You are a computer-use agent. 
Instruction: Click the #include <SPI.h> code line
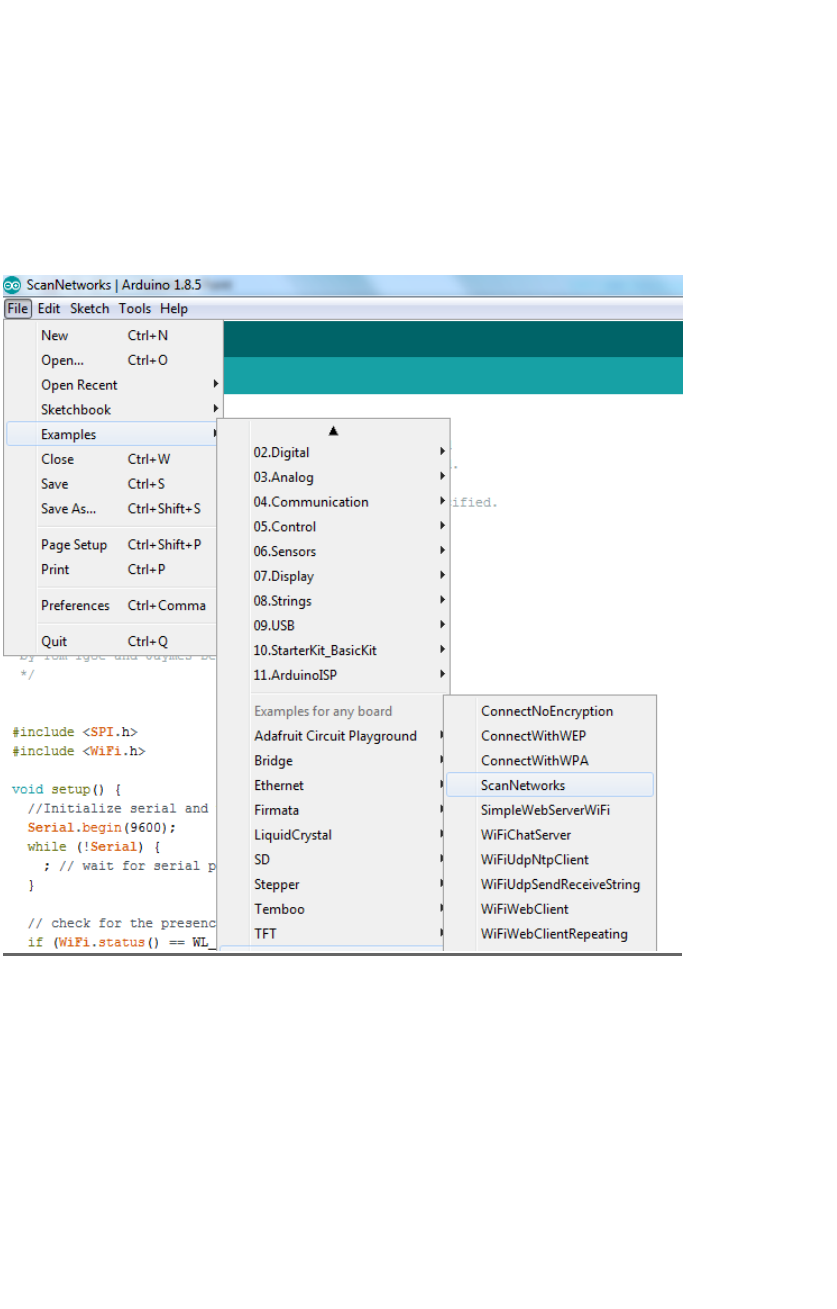[x=75, y=732]
